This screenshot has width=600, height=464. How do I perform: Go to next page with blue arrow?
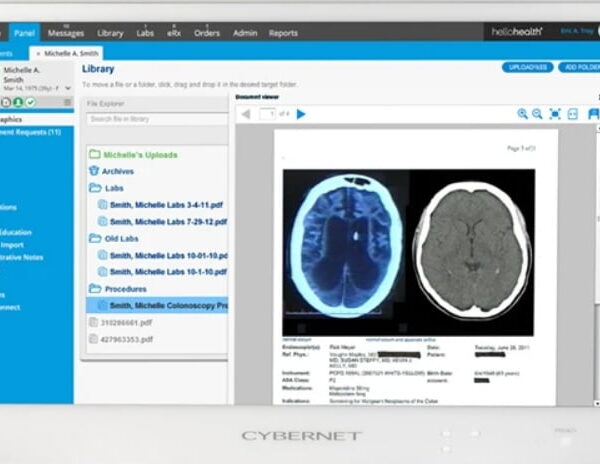(301, 114)
